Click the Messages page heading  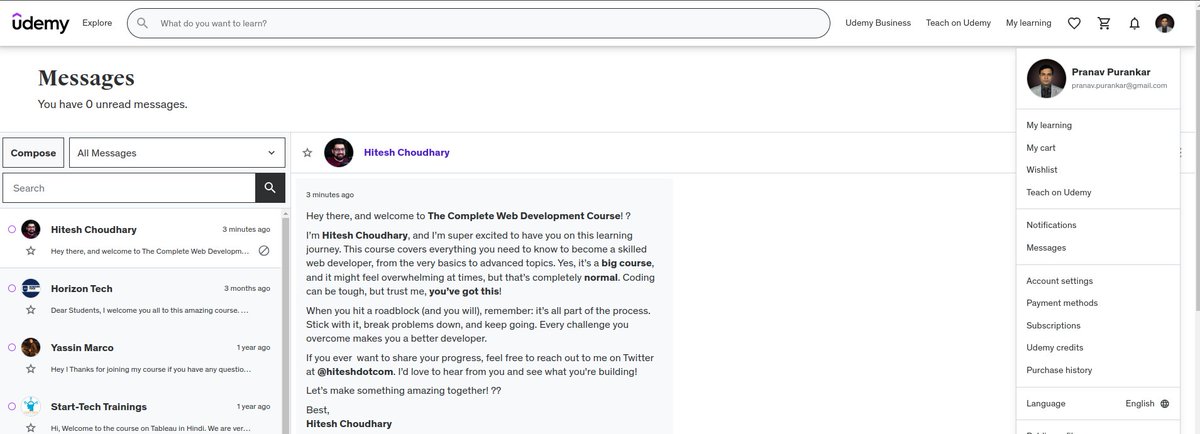pyautogui.click(x=86, y=79)
